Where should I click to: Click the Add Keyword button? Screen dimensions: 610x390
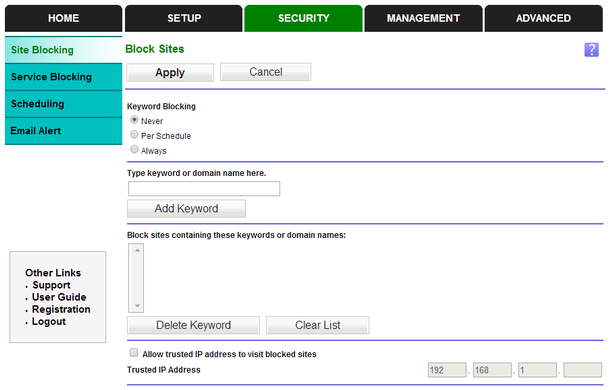tap(186, 209)
